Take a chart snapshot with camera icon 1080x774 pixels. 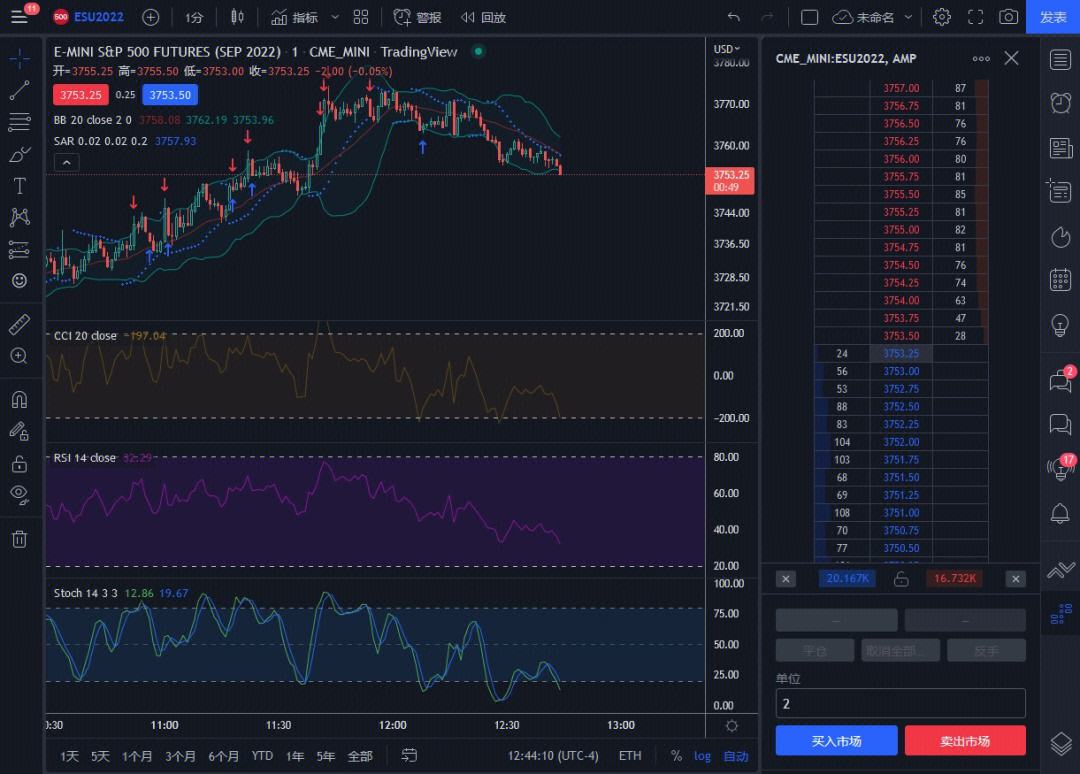coord(1008,17)
